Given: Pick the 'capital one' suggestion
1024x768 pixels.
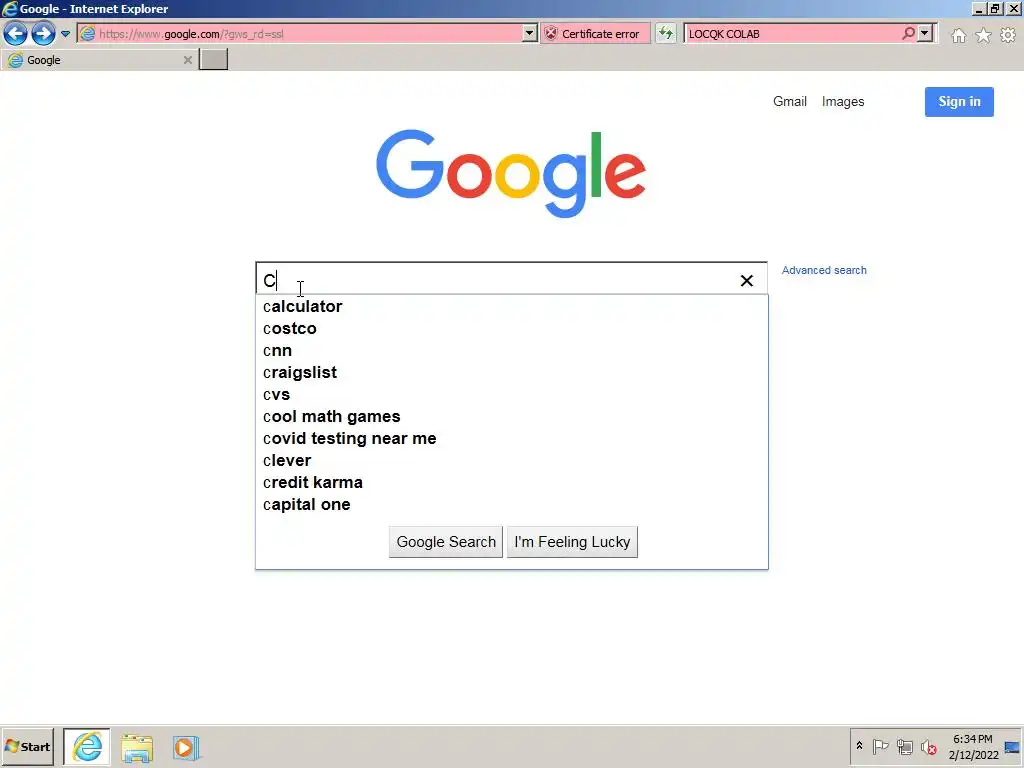Looking at the screenshot, I should (x=511, y=504).
